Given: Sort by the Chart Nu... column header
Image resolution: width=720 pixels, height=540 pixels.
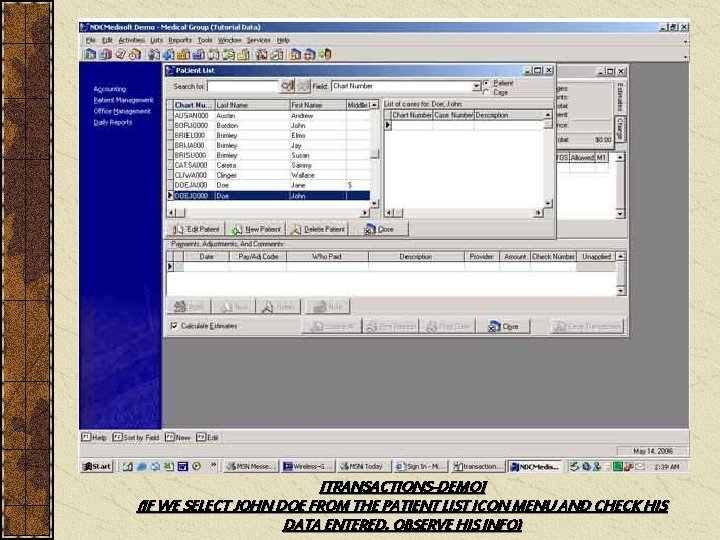Looking at the screenshot, I should click(x=194, y=105).
